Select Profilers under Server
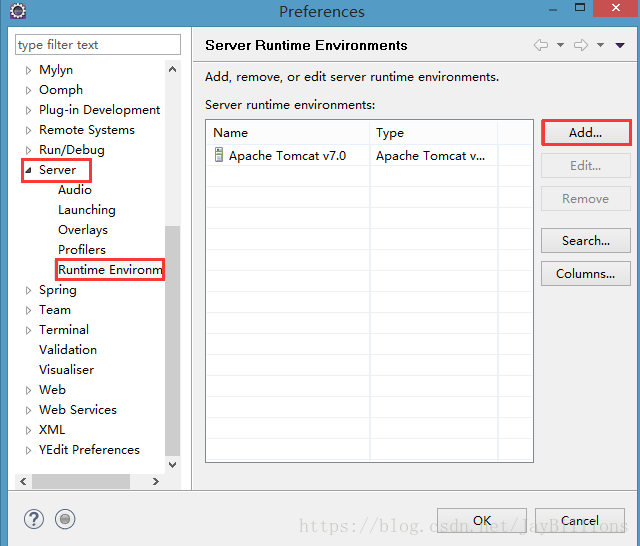This screenshot has width=640, height=546. click(x=82, y=250)
